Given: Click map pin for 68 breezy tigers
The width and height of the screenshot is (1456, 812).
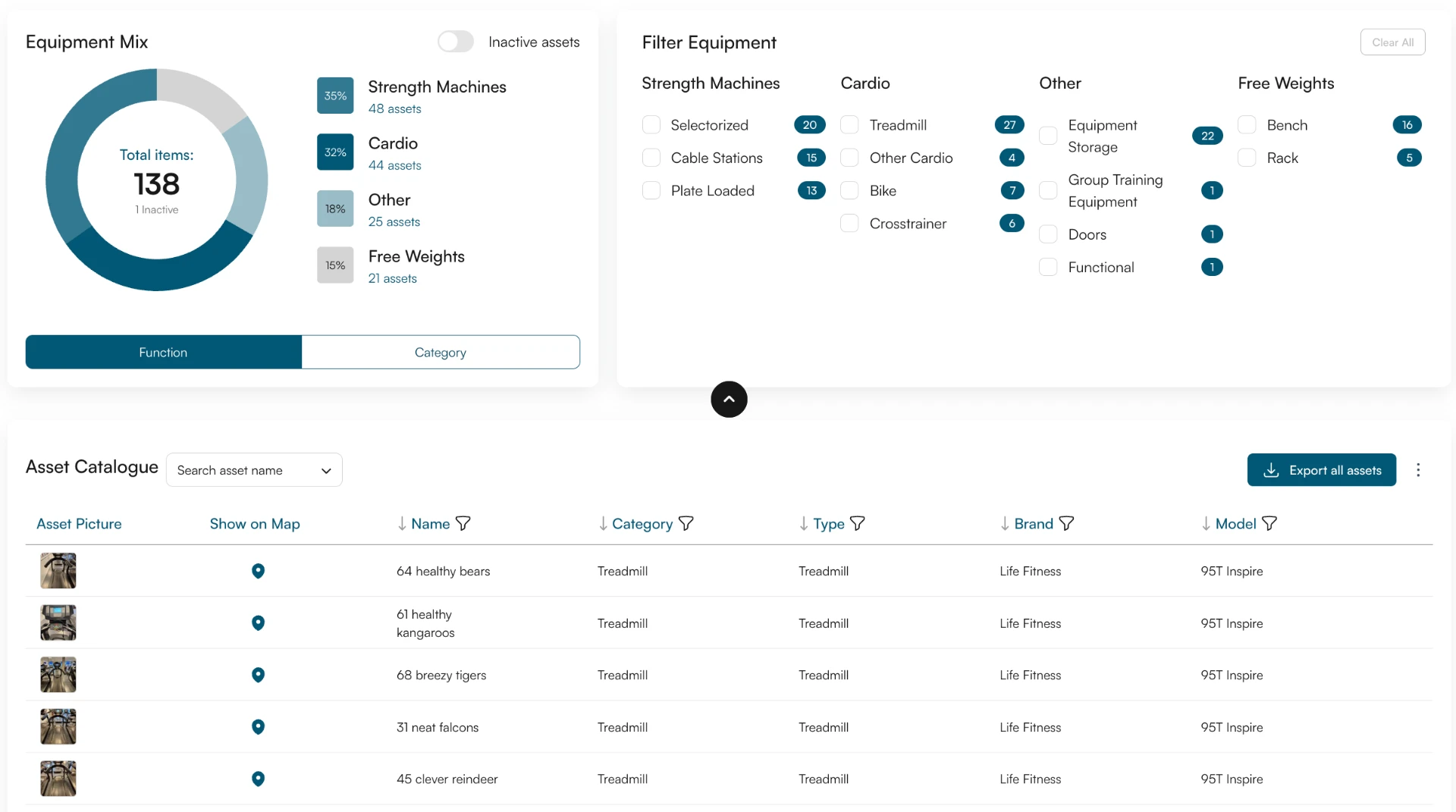Looking at the screenshot, I should click(x=258, y=675).
